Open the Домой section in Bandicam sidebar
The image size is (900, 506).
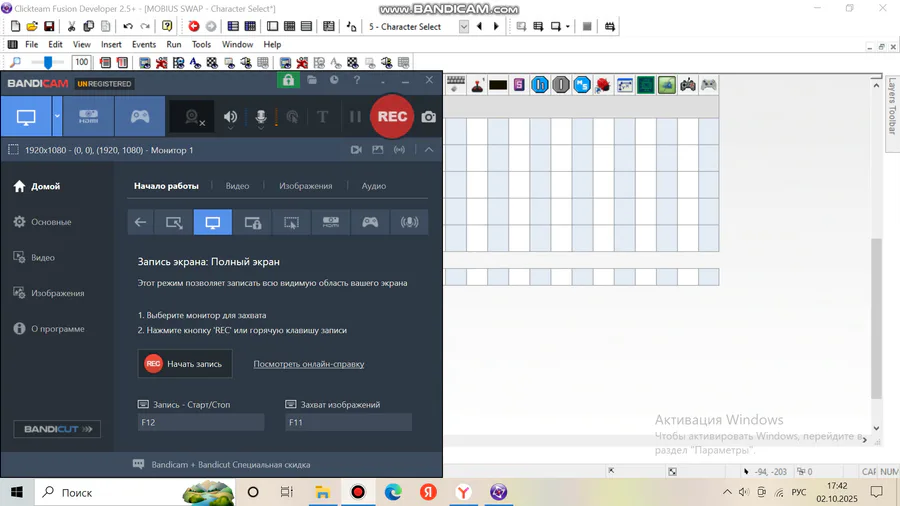[37, 186]
